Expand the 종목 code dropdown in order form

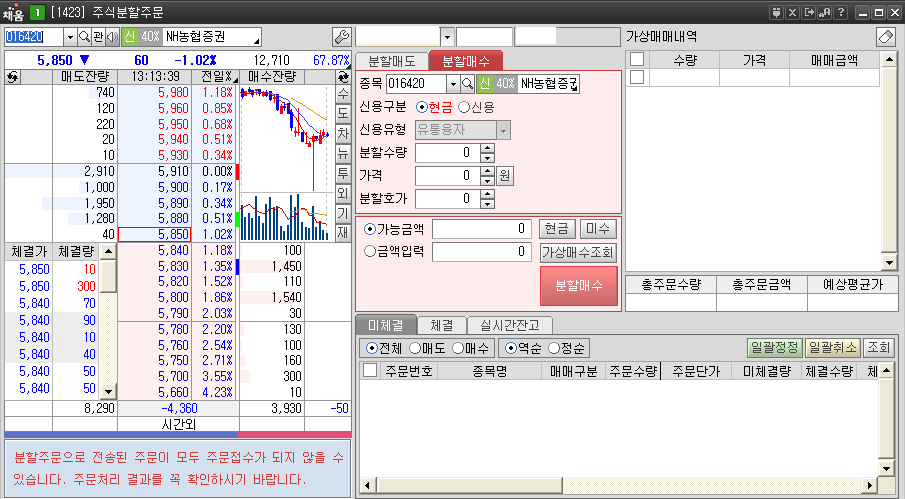(x=453, y=84)
